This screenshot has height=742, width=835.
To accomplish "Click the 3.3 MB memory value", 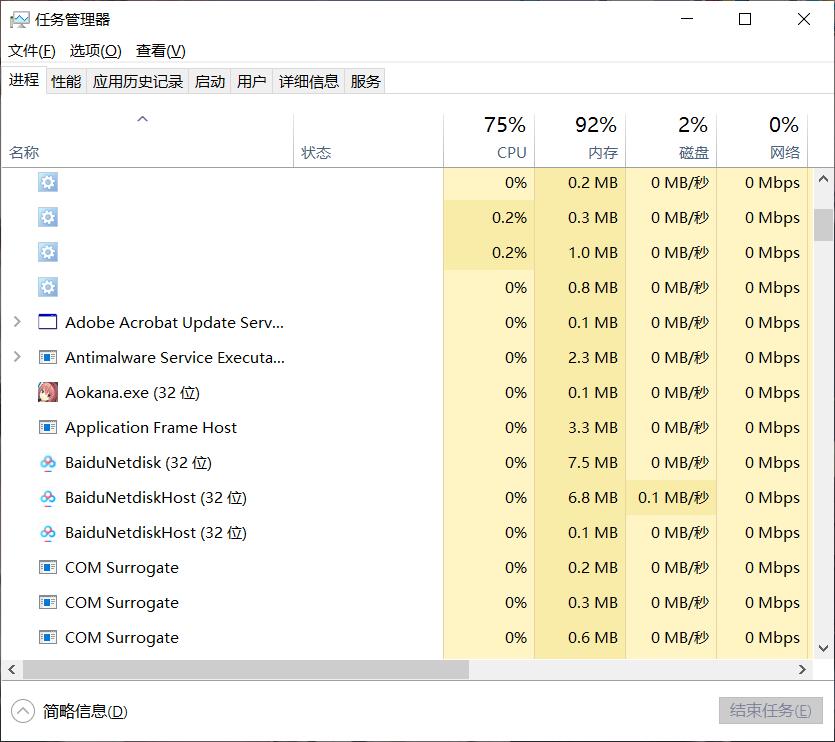I will (x=592, y=427).
